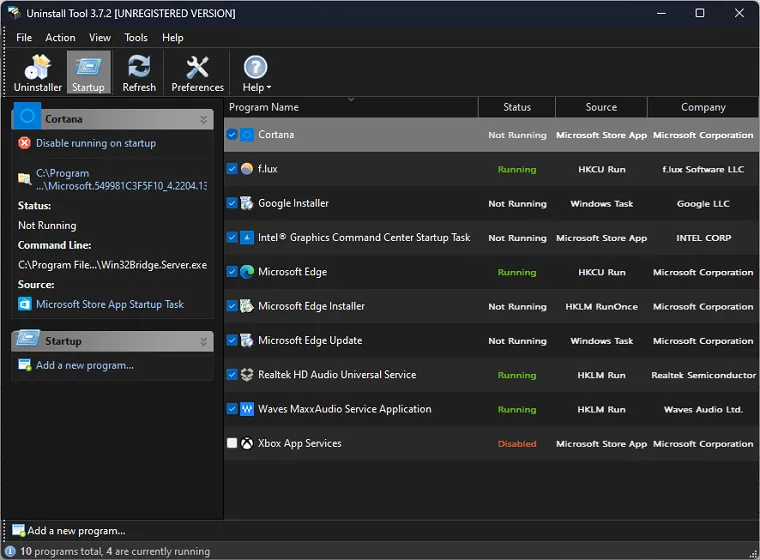The width and height of the screenshot is (760, 560).
Task: Click the Realtek HD Audio icon
Action: coord(247,375)
